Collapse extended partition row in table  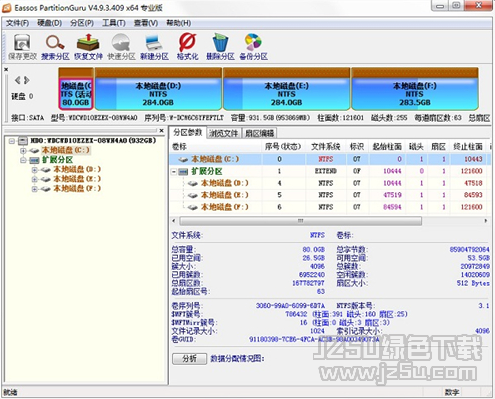[174, 172]
